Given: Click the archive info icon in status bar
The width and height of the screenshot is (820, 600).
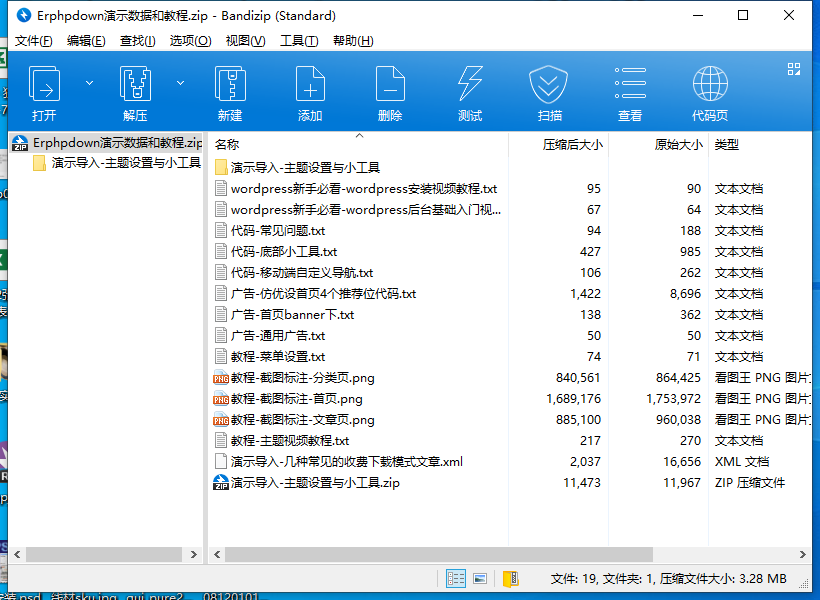Looking at the screenshot, I should point(510,579).
